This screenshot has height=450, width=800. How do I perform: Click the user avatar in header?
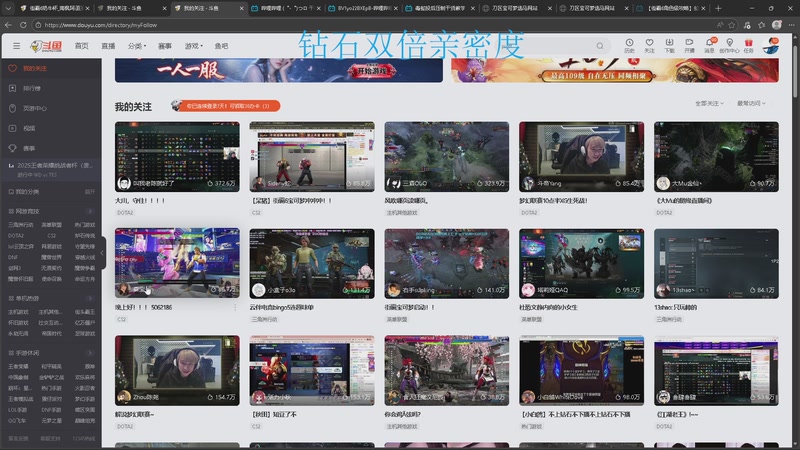pyautogui.click(x=770, y=45)
